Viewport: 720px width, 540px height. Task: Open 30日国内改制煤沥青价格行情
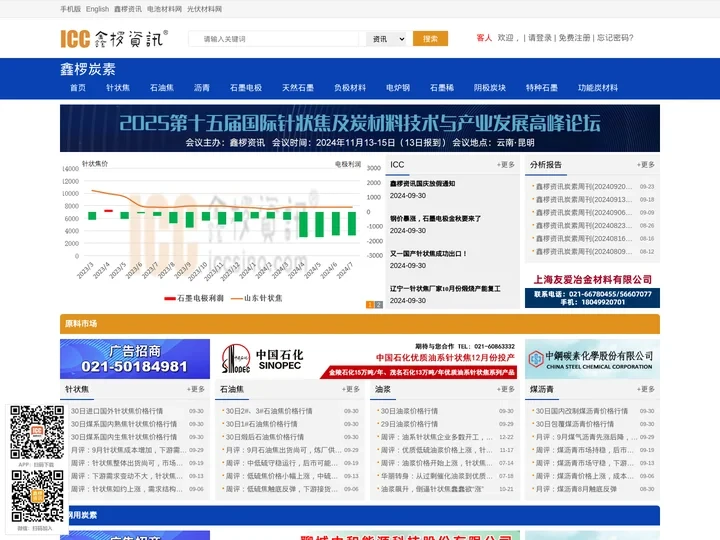[x=582, y=411]
